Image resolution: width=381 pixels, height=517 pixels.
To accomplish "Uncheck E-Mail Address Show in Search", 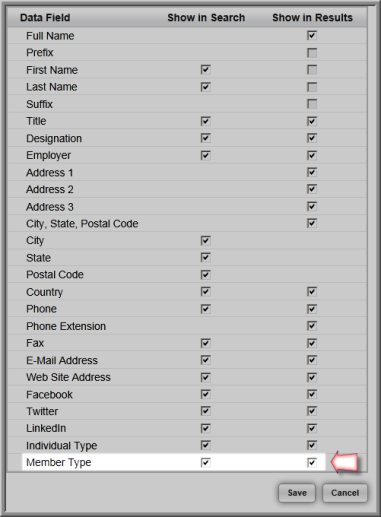I will pyautogui.click(x=205, y=360).
